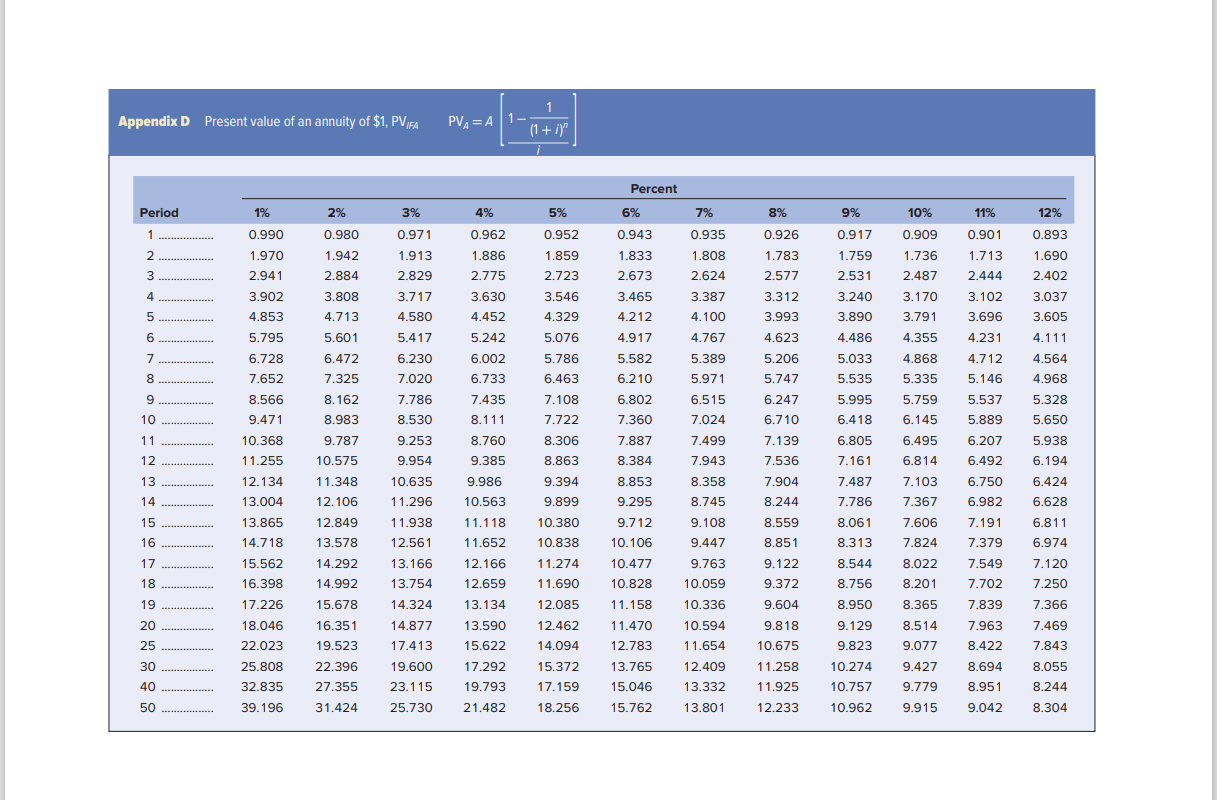Viewport: 1217px width, 800px height.
Task: Click value 4.329 in period 5 row
Action: click(x=561, y=317)
